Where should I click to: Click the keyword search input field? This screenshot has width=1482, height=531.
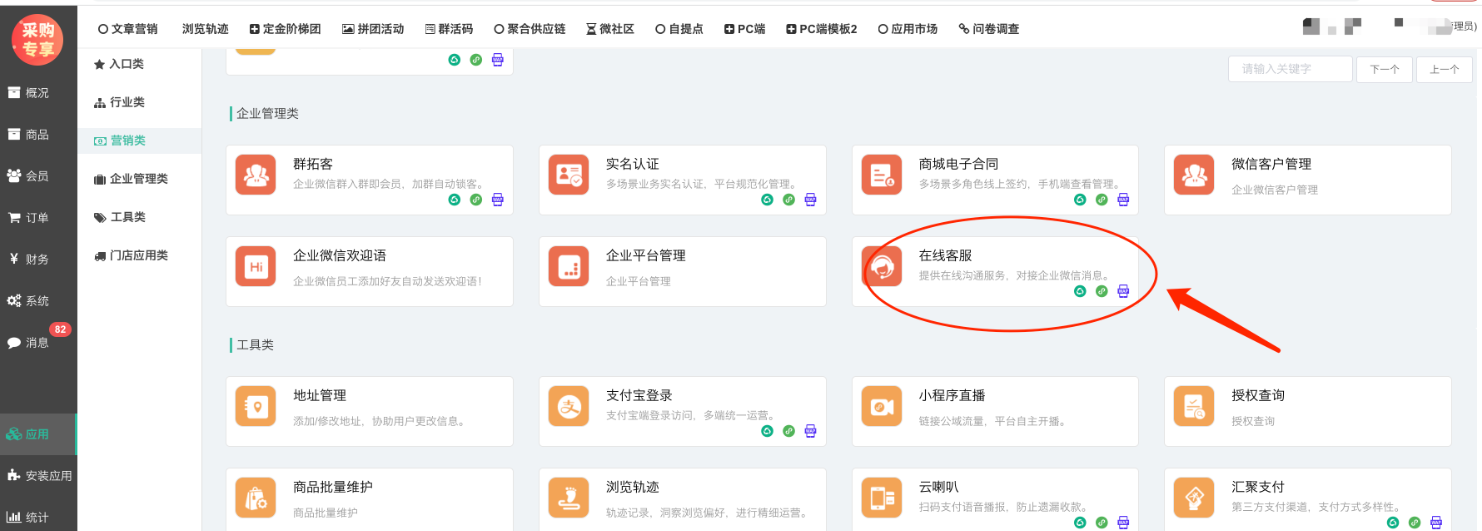tap(1289, 69)
